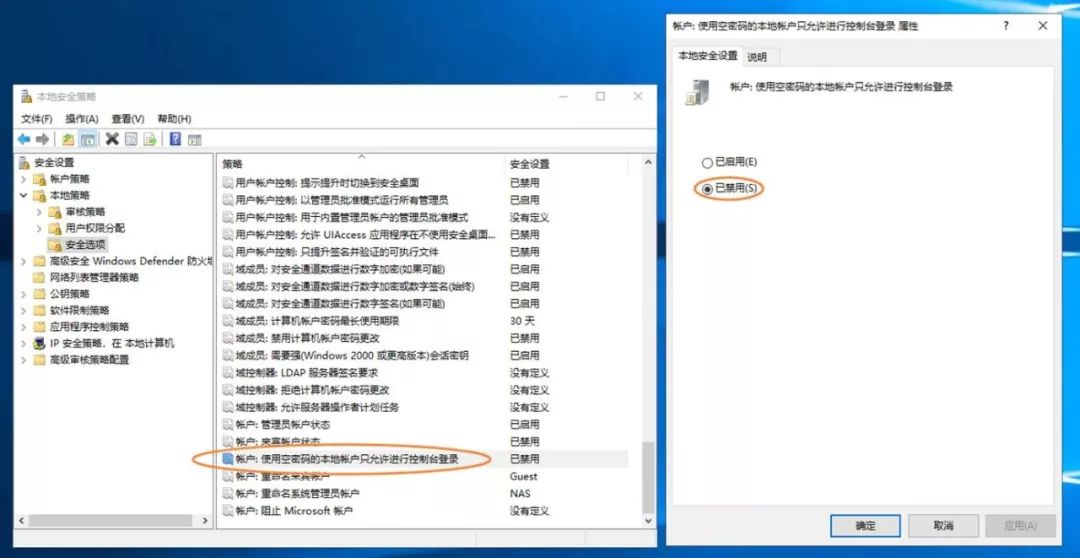Viewport: 1080px width, 558px height.
Task: Click the 本地策略 folder icon
Action: (39, 196)
